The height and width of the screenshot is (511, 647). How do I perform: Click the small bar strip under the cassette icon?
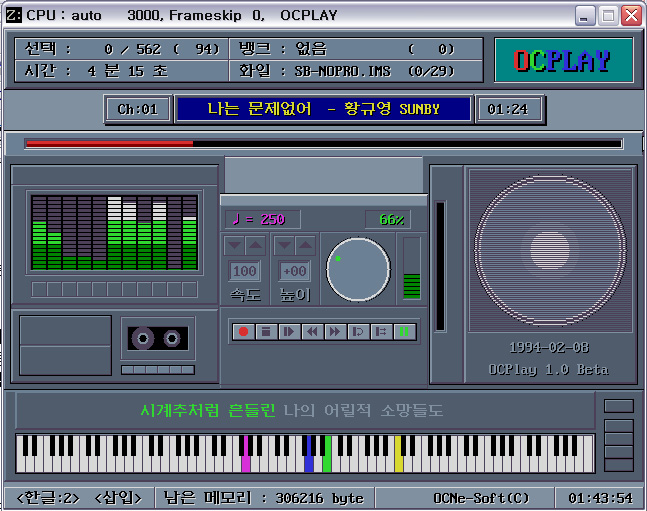pos(158,369)
